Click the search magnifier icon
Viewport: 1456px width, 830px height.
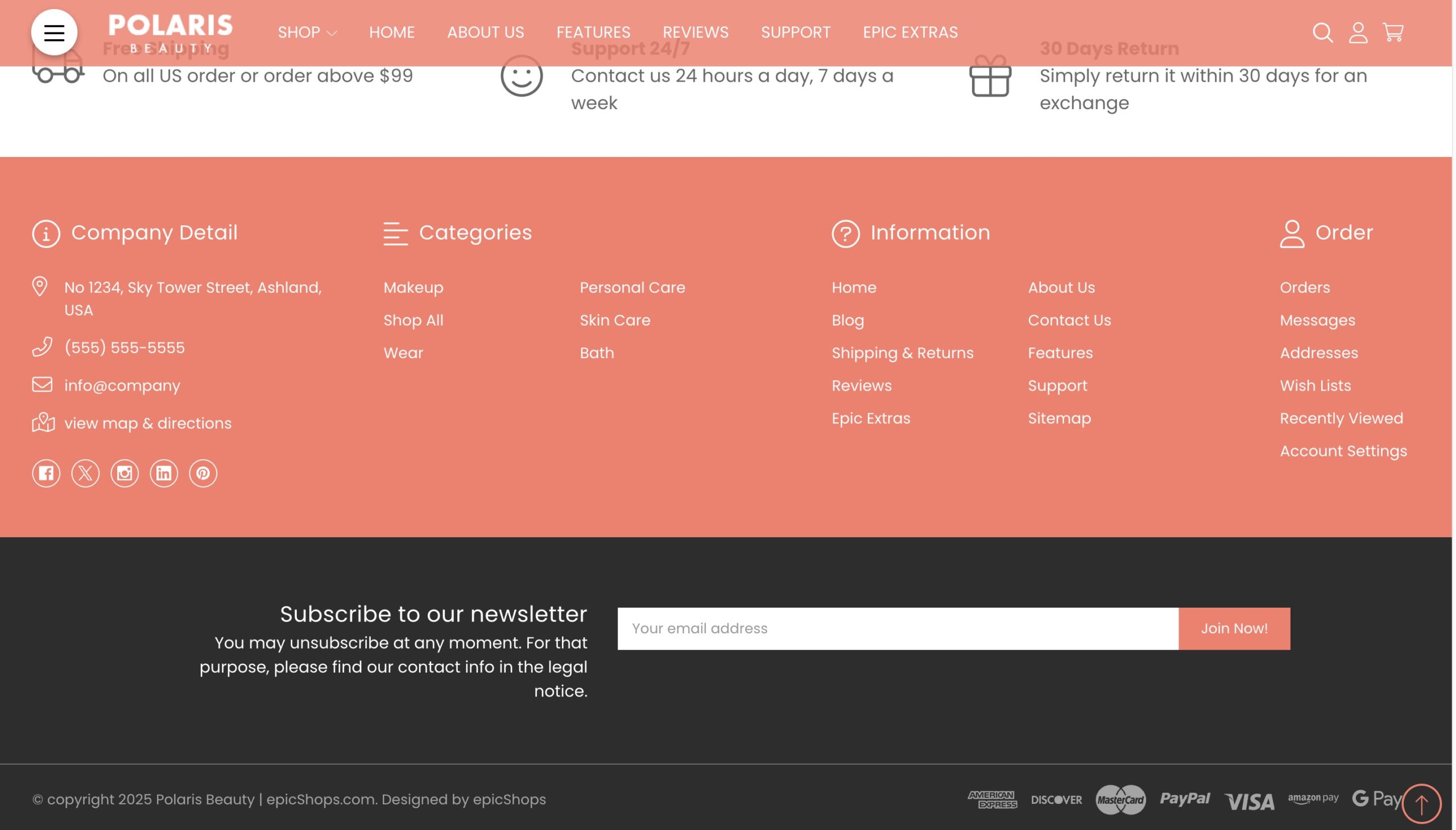1322,32
